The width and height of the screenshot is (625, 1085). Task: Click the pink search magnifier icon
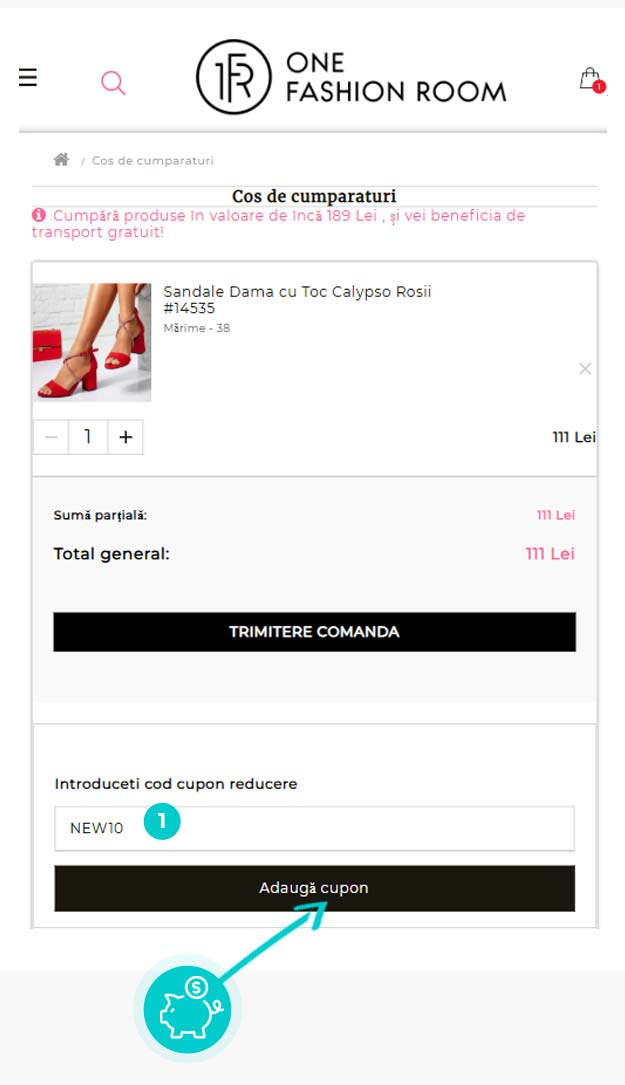point(113,83)
